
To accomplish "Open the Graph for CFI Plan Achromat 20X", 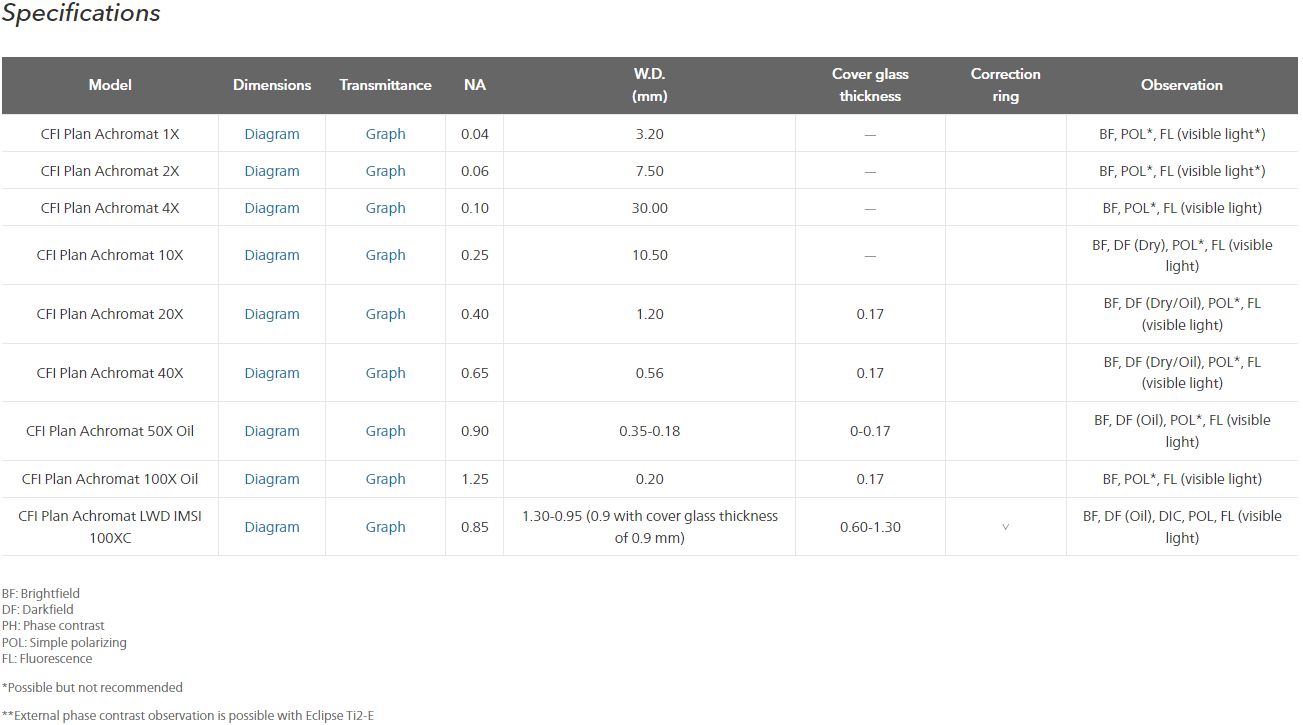I will pos(385,314).
